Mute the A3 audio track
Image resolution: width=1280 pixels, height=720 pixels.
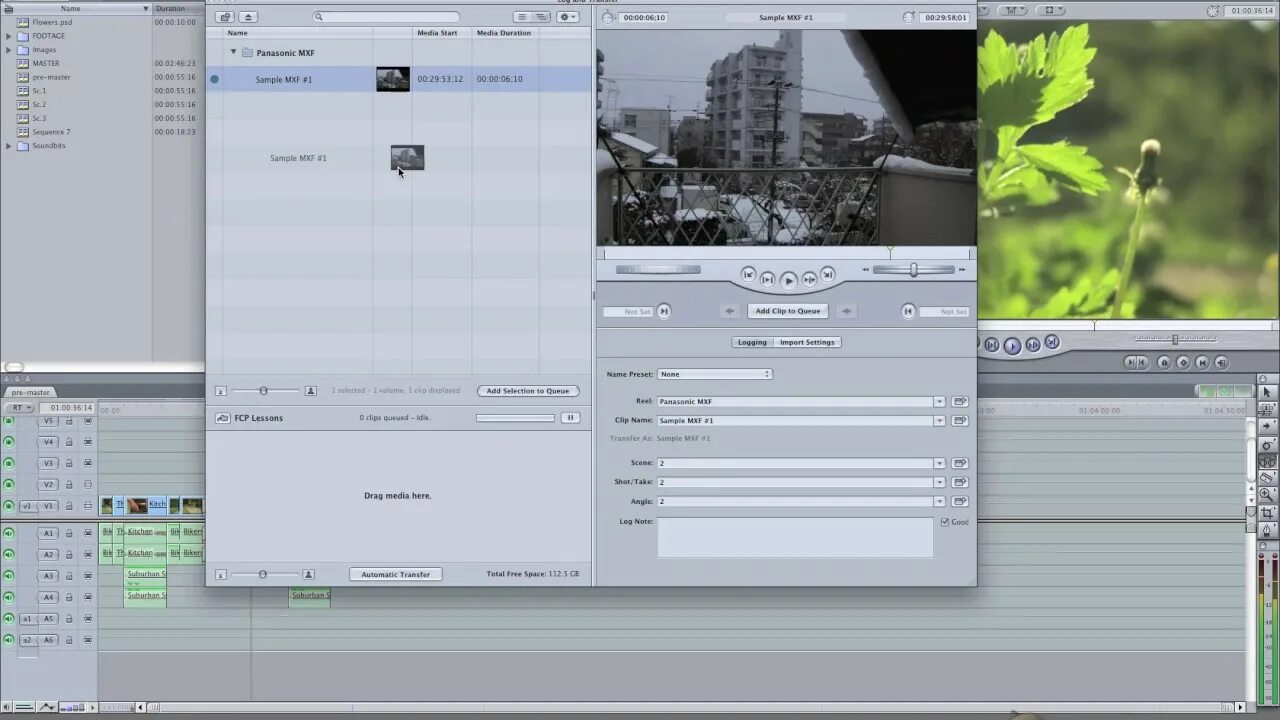click(9, 576)
